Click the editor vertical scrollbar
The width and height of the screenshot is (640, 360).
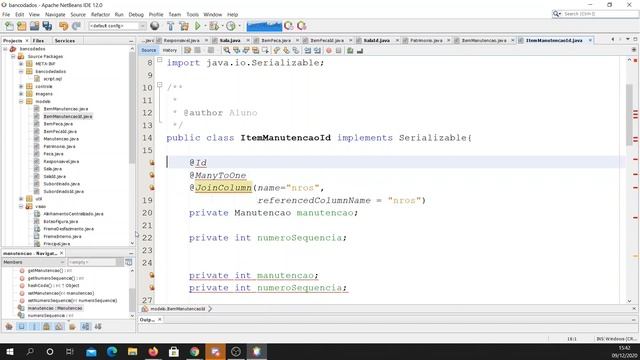coord(629,114)
